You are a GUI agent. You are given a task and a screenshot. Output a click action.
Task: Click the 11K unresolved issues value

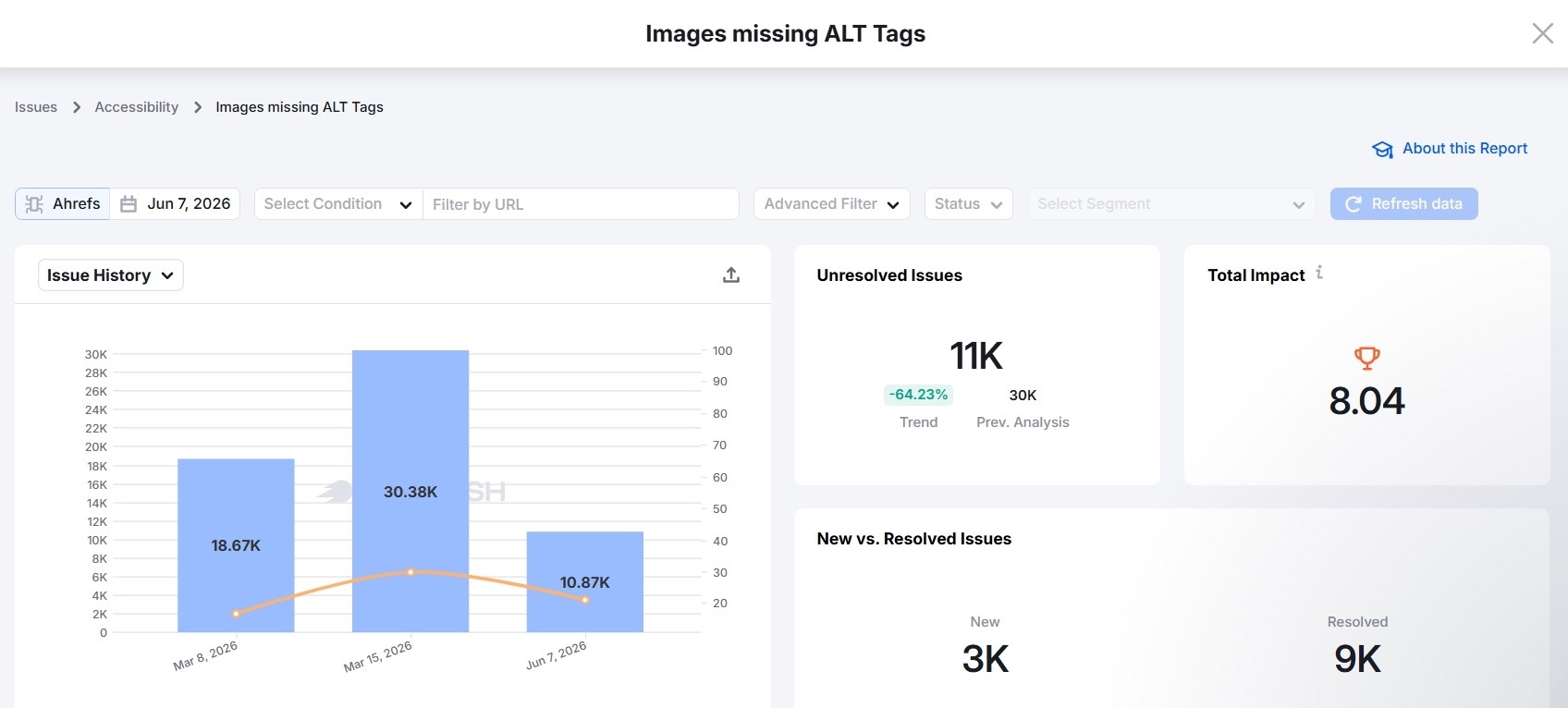tap(976, 356)
